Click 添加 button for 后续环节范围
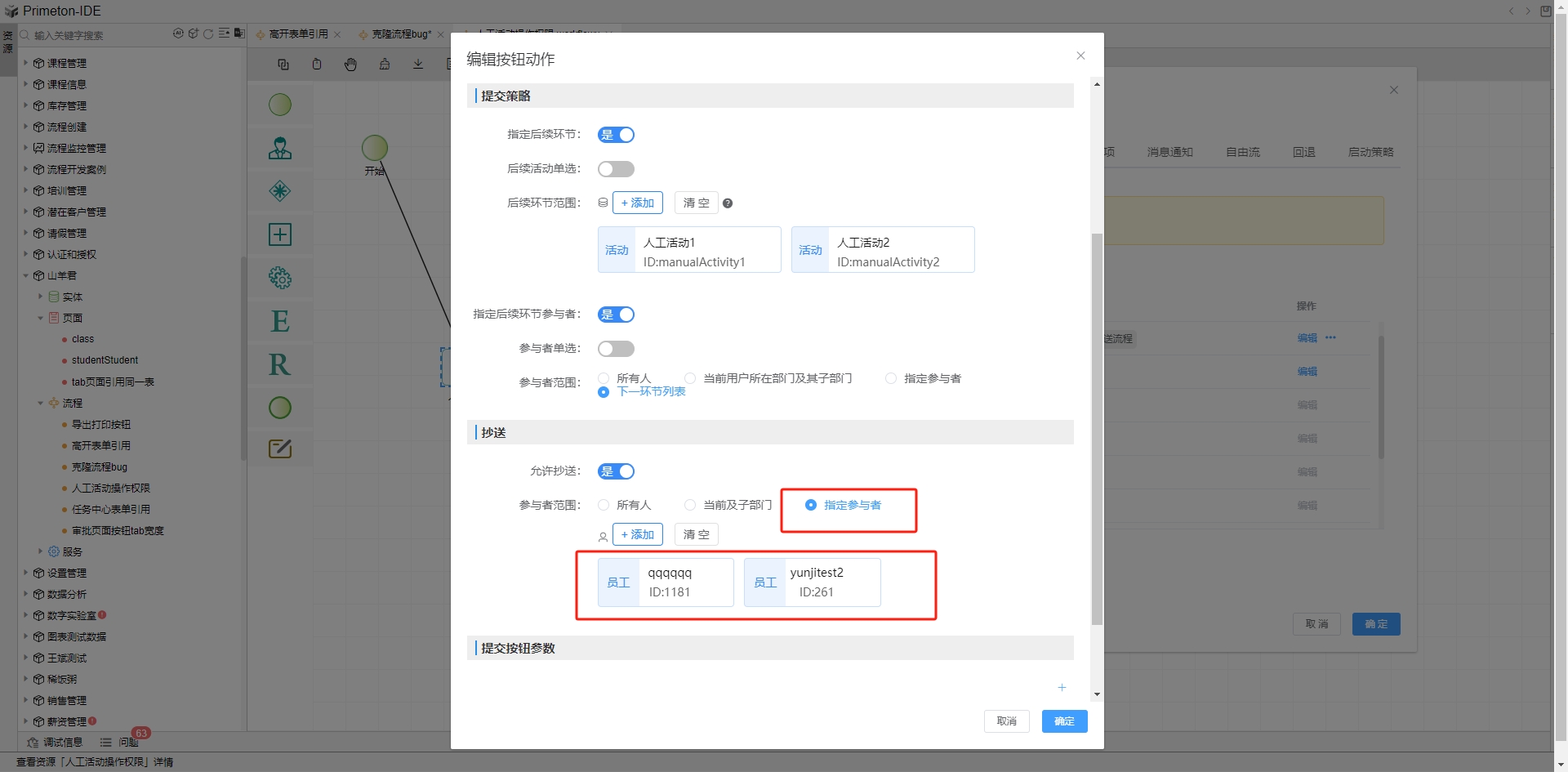Image resolution: width=1568 pixels, height=772 pixels. pyautogui.click(x=637, y=203)
